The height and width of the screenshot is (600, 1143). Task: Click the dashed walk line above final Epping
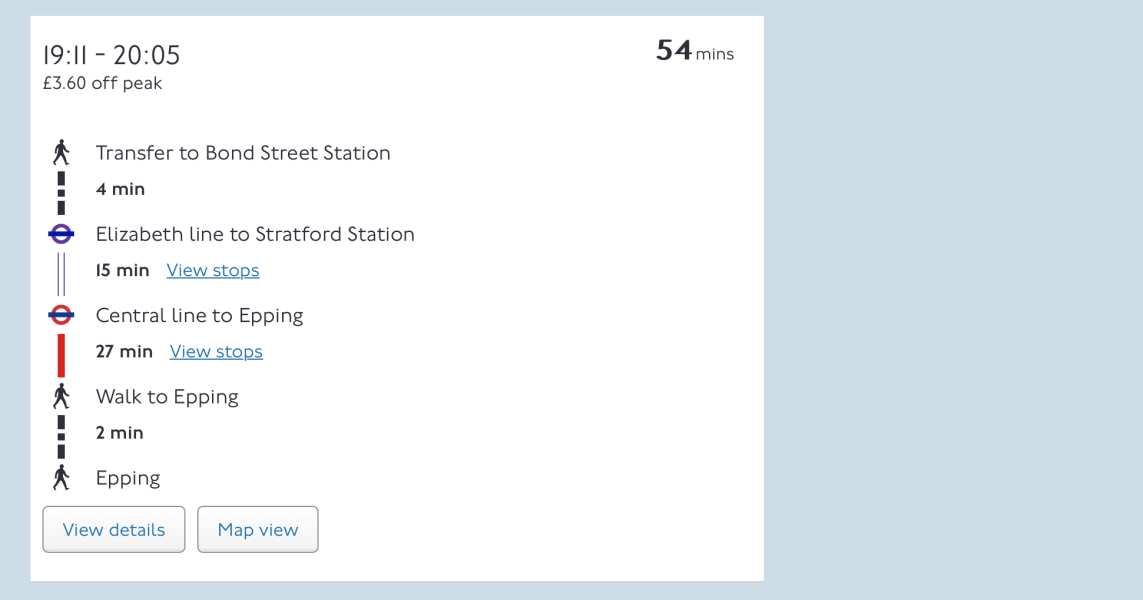(x=61, y=436)
